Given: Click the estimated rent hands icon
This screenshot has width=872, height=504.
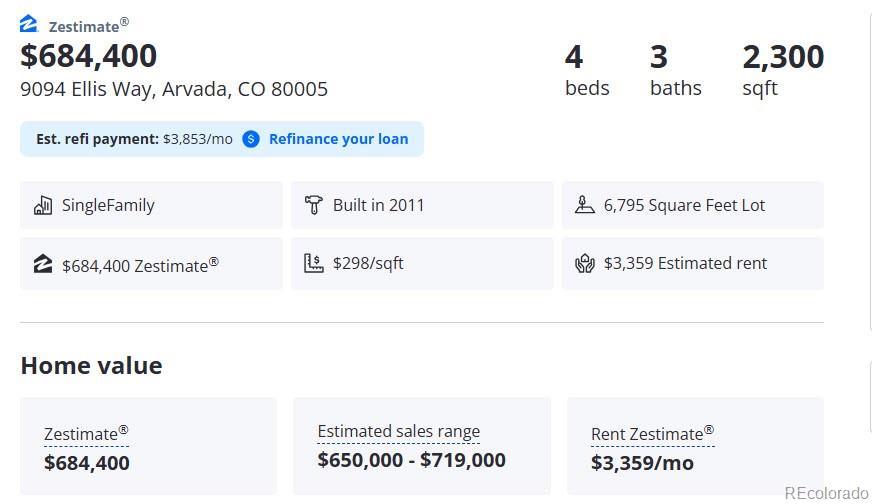Looking at the screenshot, I should click(x=585, y=264).
